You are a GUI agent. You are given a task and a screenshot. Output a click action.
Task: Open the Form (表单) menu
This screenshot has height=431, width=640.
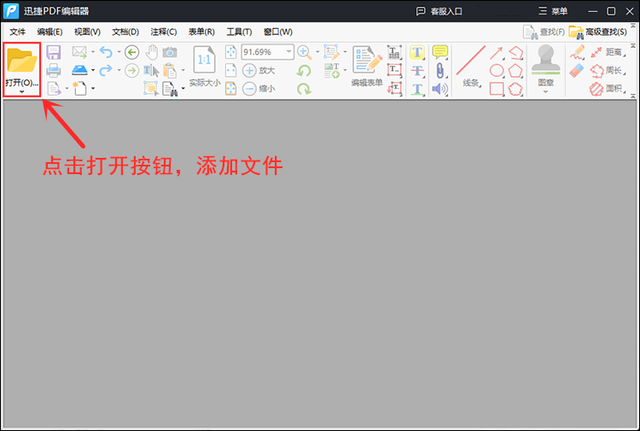point(202,32)
